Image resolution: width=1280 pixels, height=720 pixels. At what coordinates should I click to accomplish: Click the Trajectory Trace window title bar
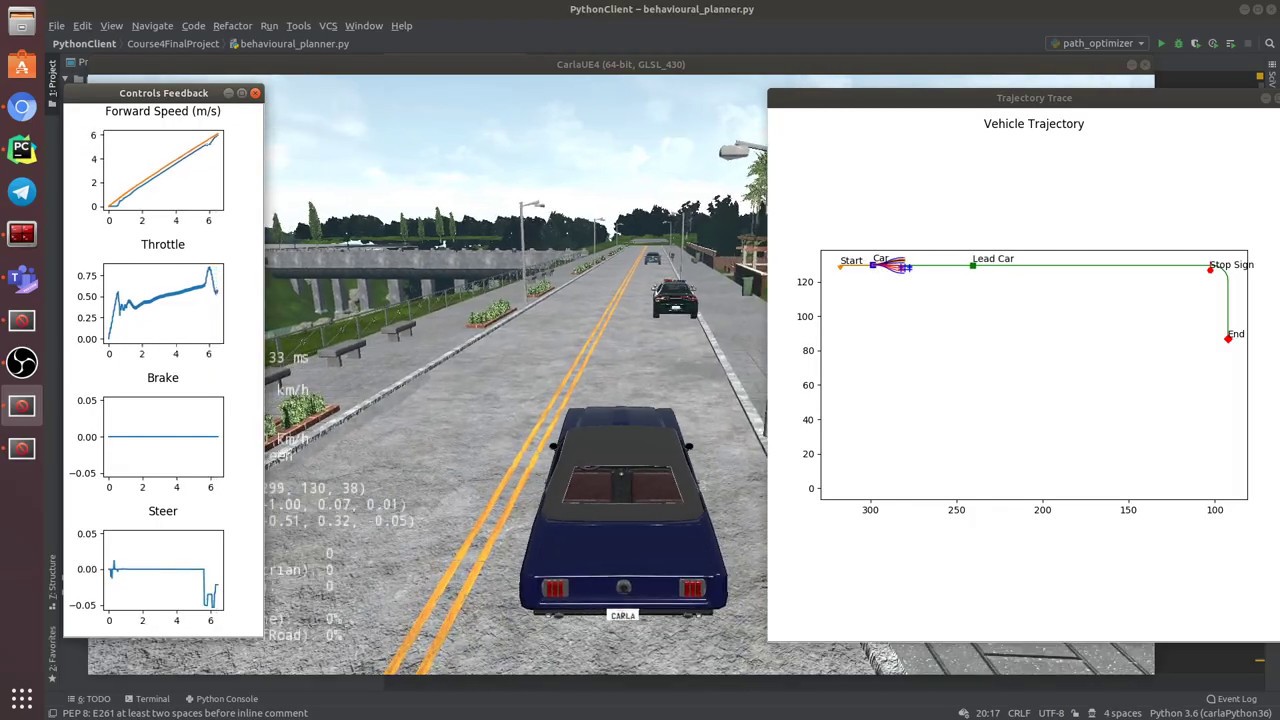click(1023, 98)
